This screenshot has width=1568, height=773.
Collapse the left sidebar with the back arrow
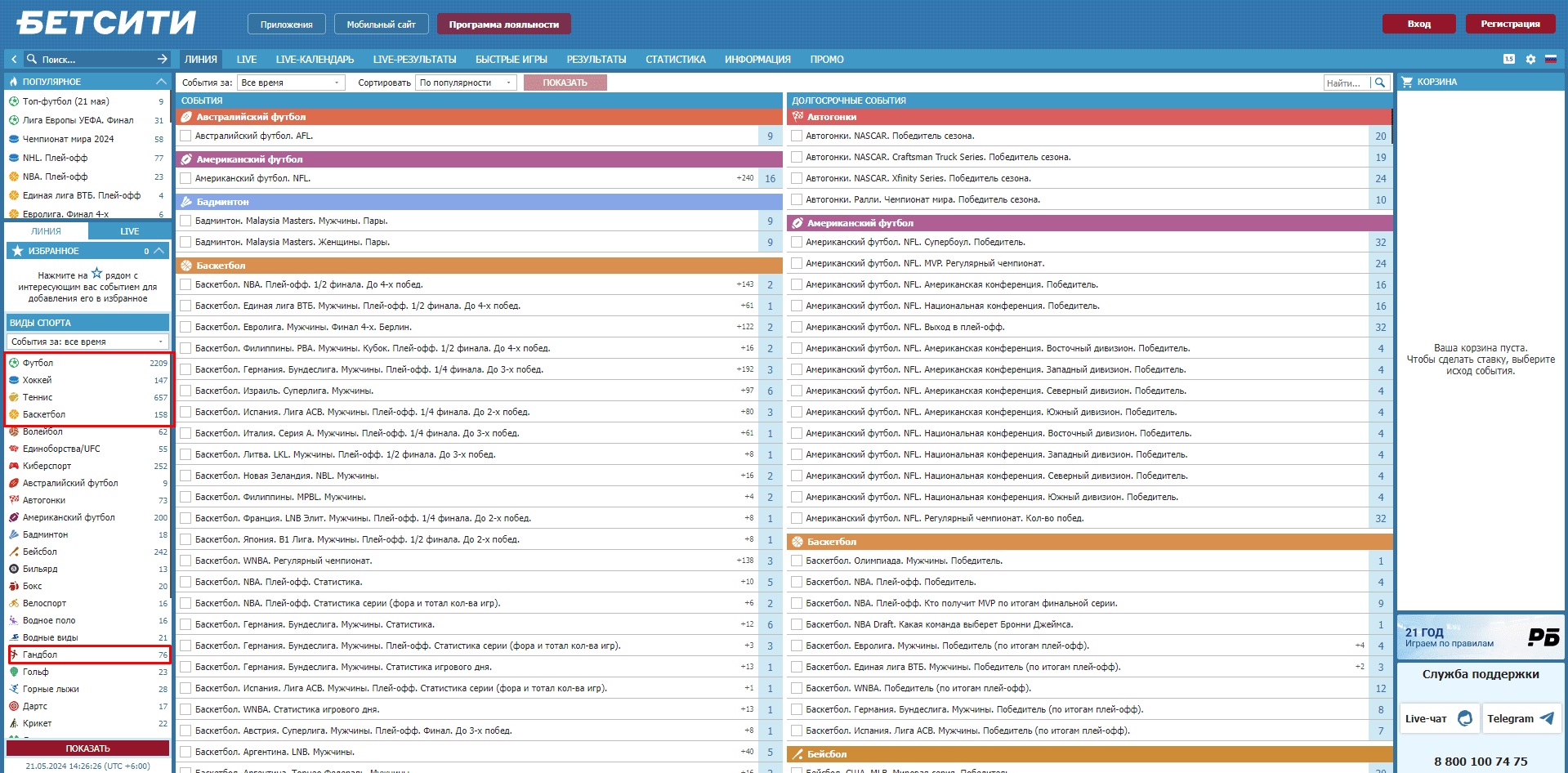tap(14, 59)
